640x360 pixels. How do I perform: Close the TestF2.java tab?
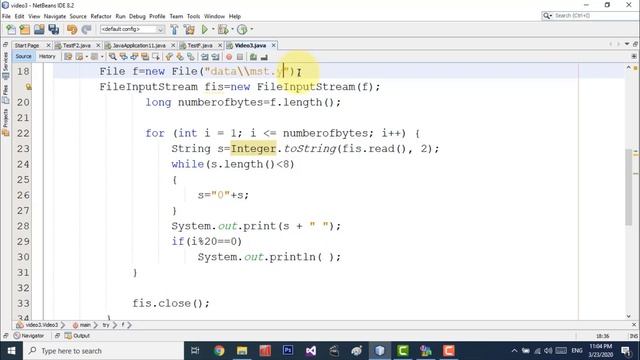pos(98,45)
